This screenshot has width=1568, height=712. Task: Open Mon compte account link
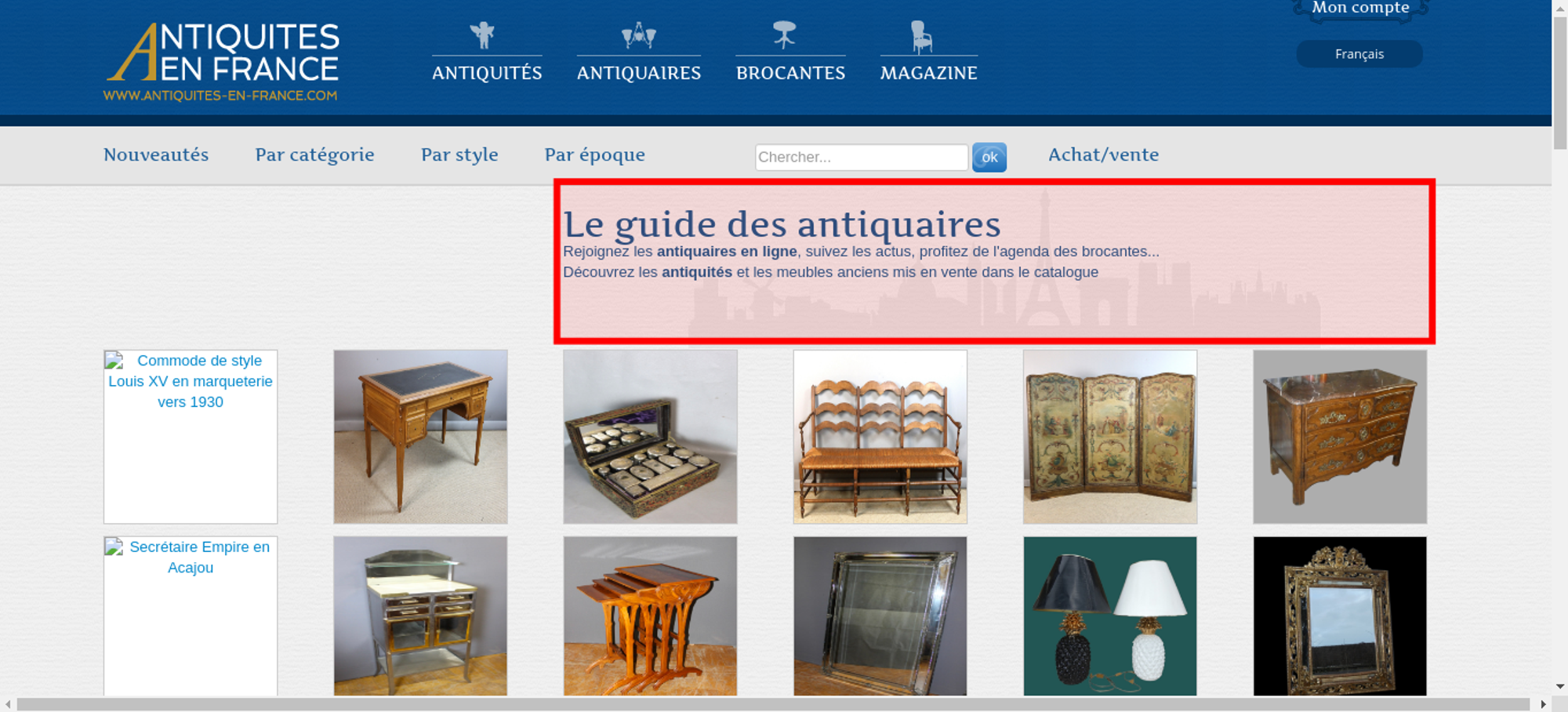click(1360, 8)
